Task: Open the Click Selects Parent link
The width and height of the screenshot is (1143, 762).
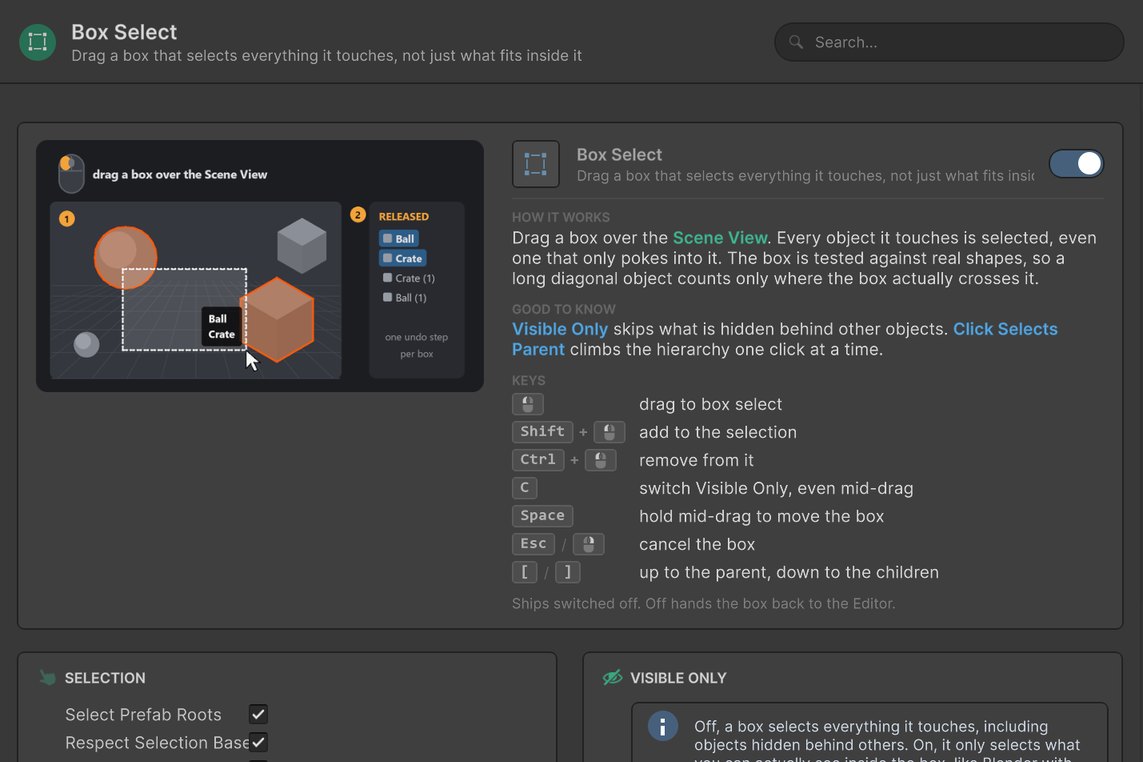Action: pos(784,339)
